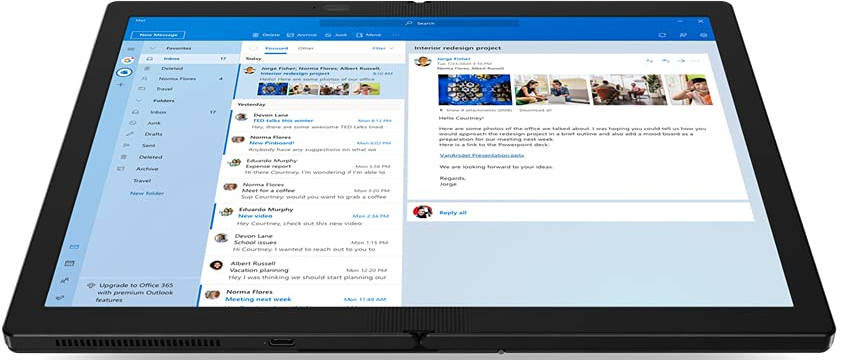Click the selection mode icon at top right
Viewport: 846px width, 360px height.
683,35
